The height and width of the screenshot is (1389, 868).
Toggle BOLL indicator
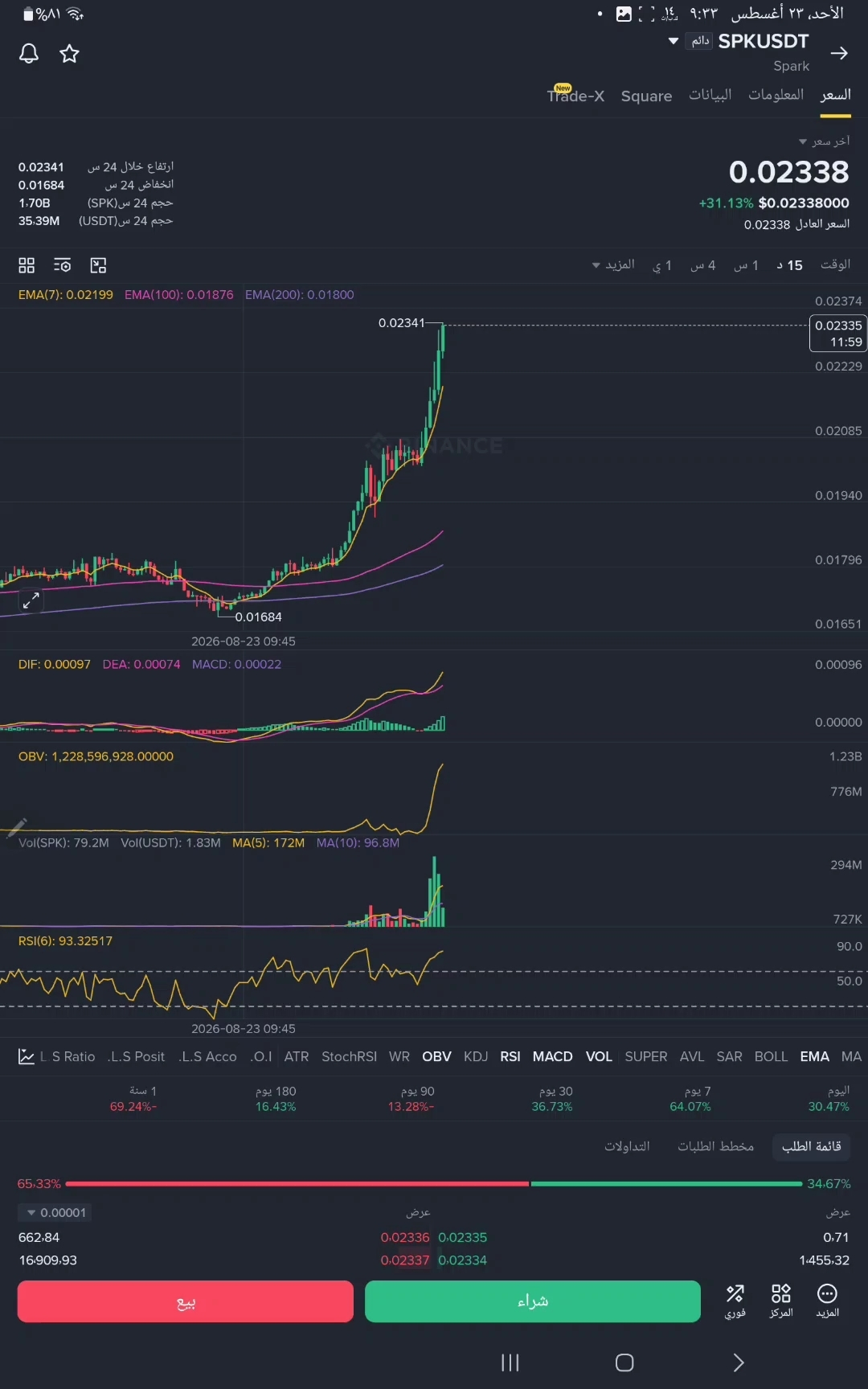click(x=771, y=1056)
